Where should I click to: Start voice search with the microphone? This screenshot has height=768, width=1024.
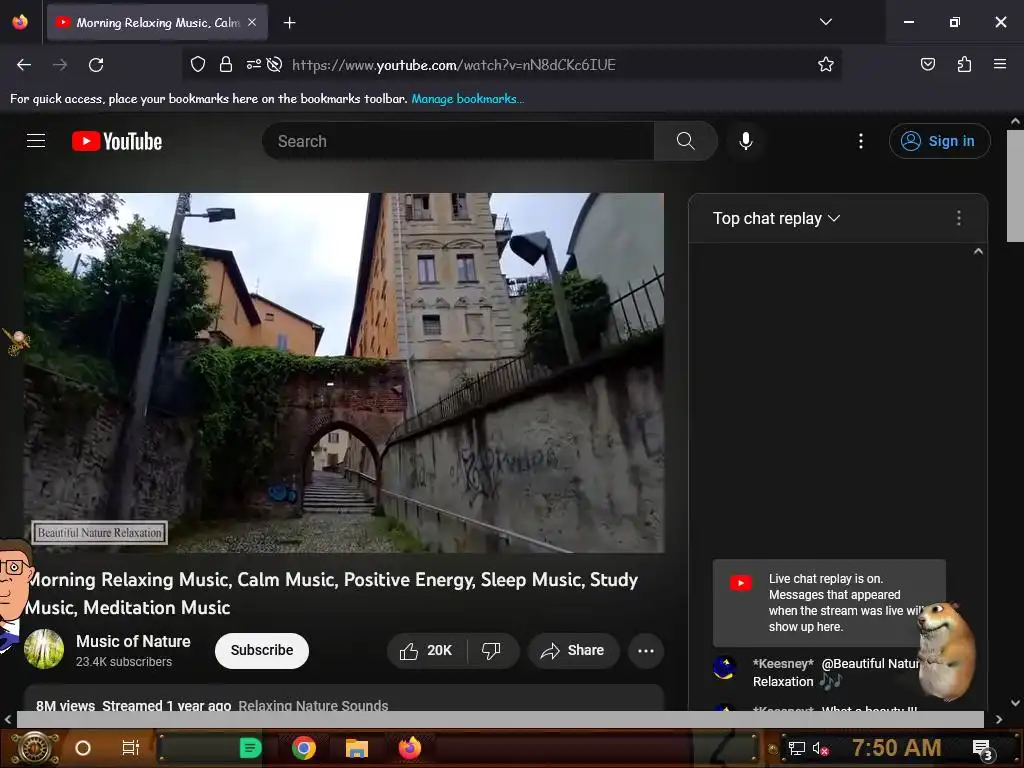(x=745, y=141)
